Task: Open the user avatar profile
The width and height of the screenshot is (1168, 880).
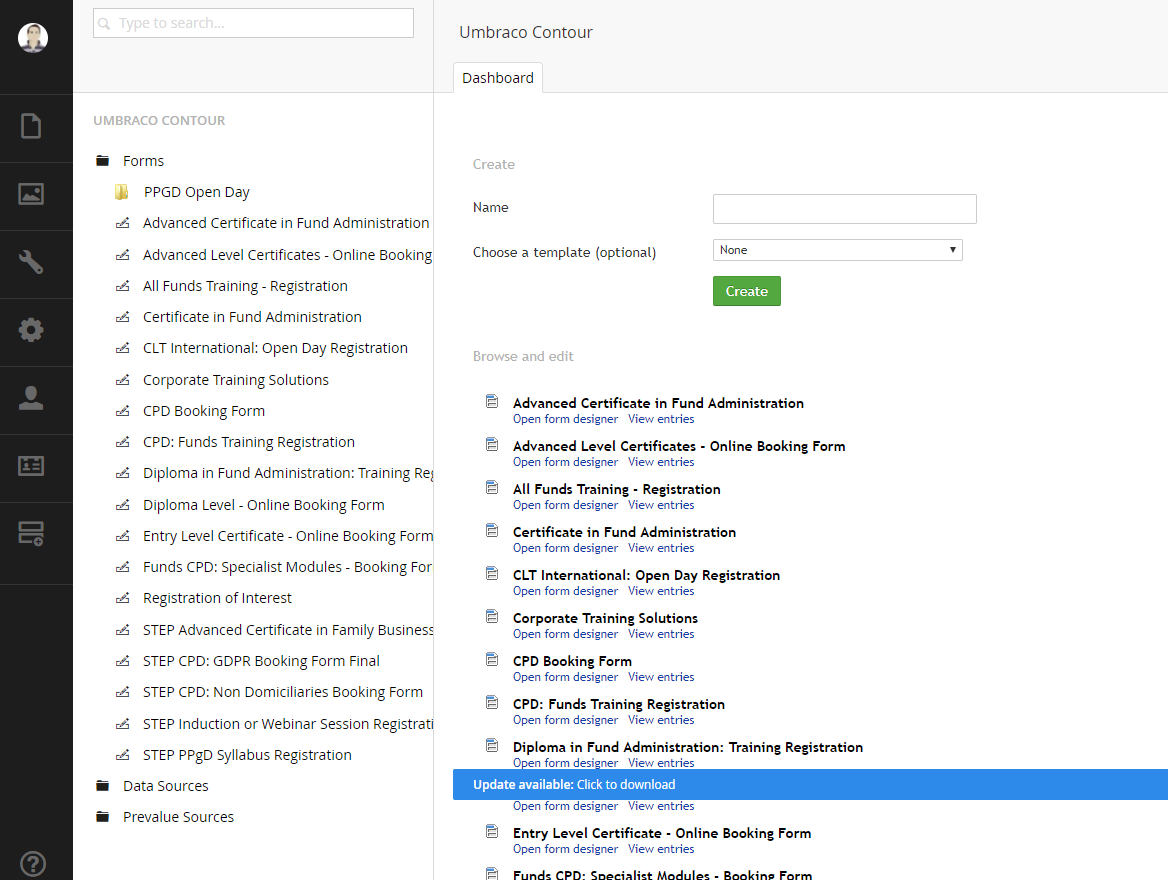Action: coord(33,37)
